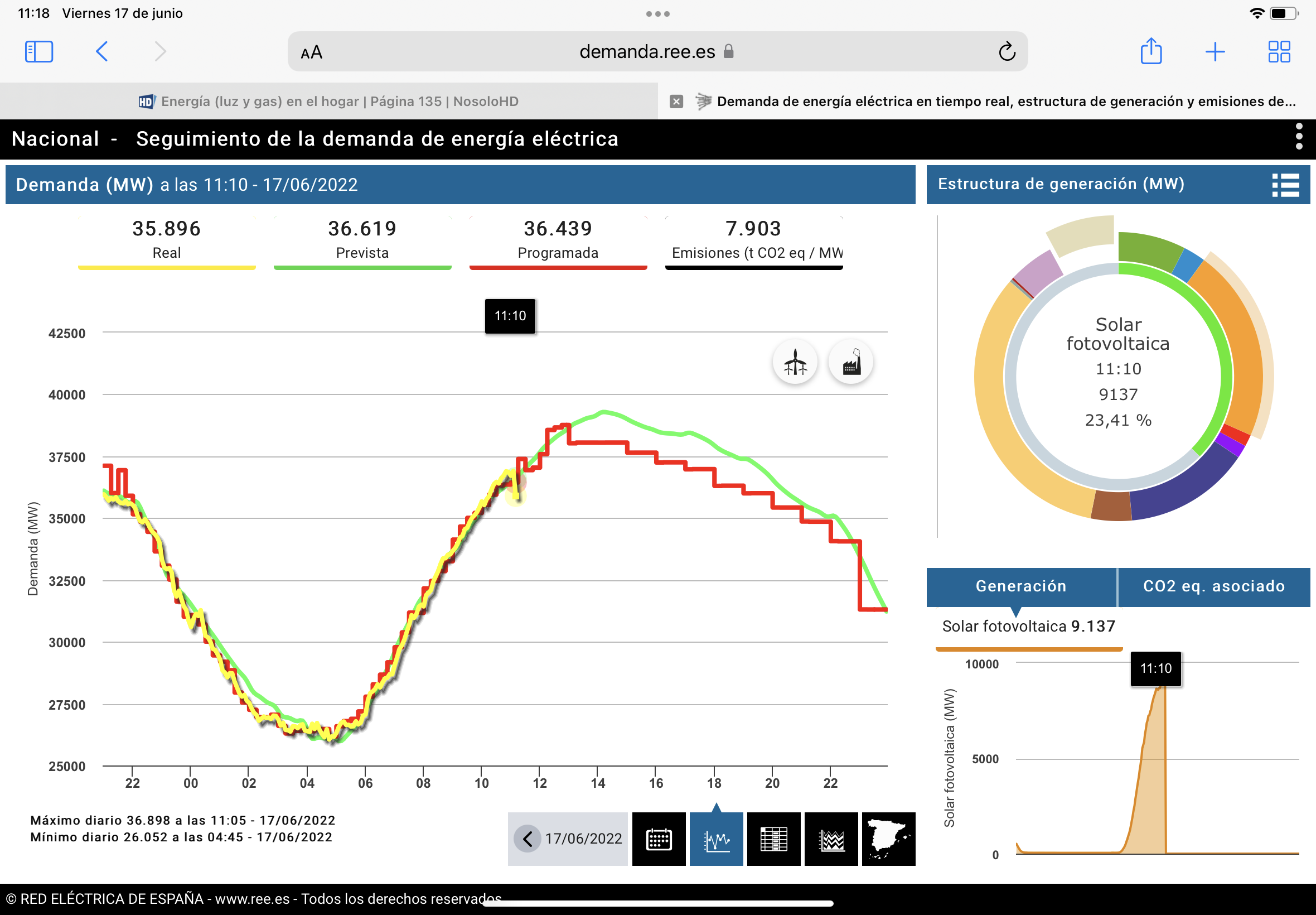Click the brown donut segment
The image size is (1316, 915).
point(1111,506)
